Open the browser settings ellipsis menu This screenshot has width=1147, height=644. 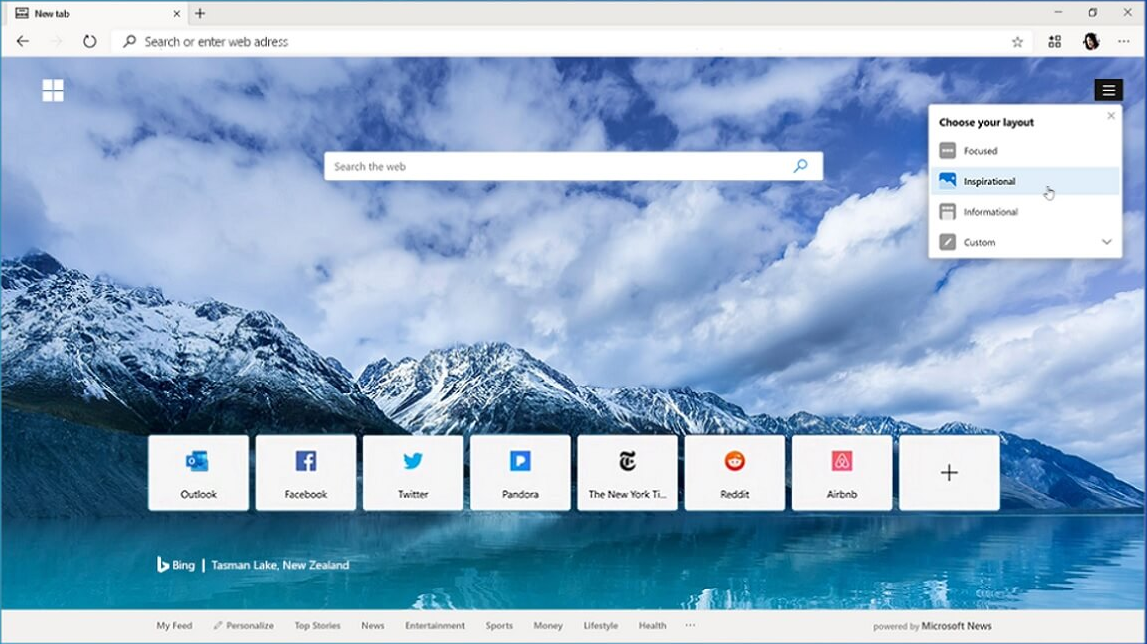[x=1124, y=42]
